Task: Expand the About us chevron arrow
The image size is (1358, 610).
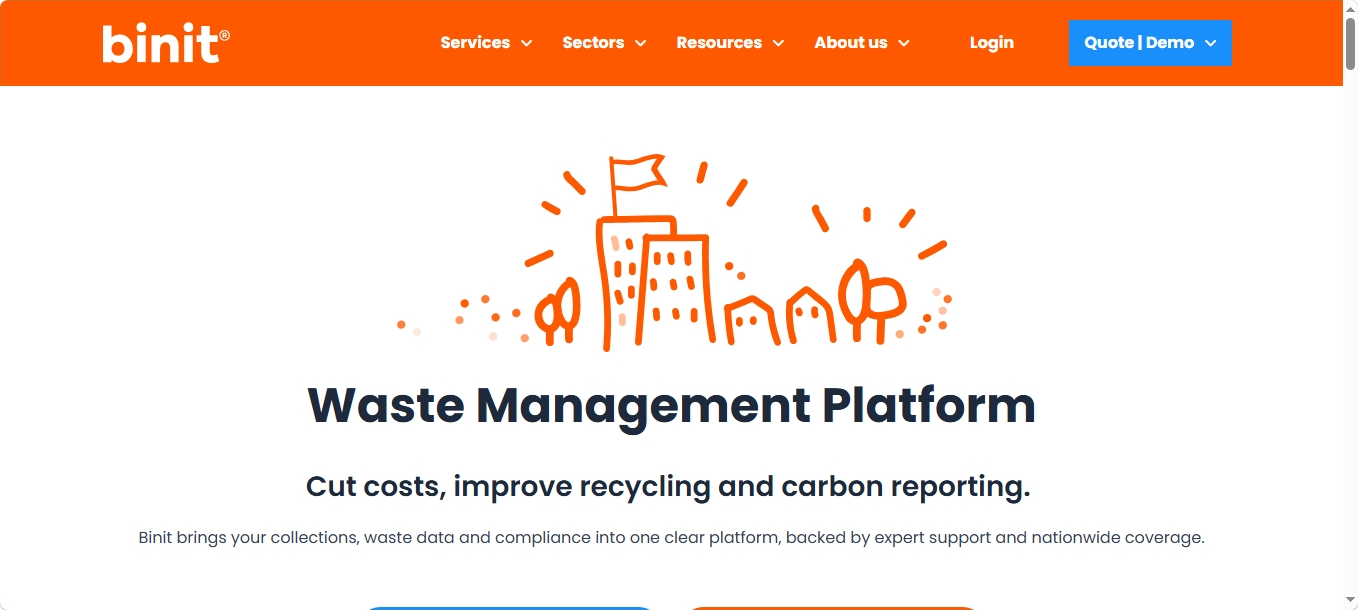Action: (x=904, y=43)
